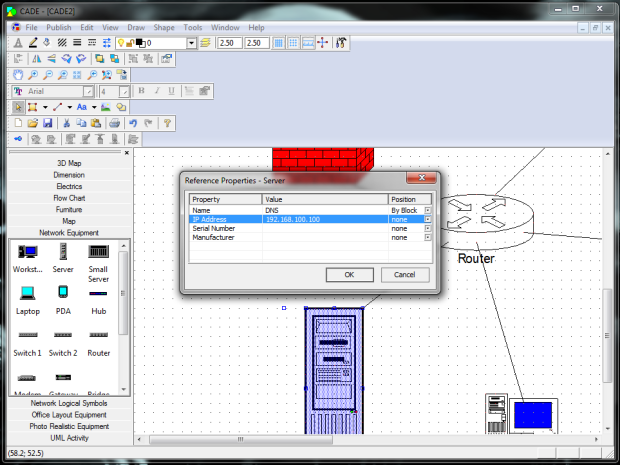Open the Shape menu
The width and height of the screenshot is (620, 465).
(x=164, y=27)
